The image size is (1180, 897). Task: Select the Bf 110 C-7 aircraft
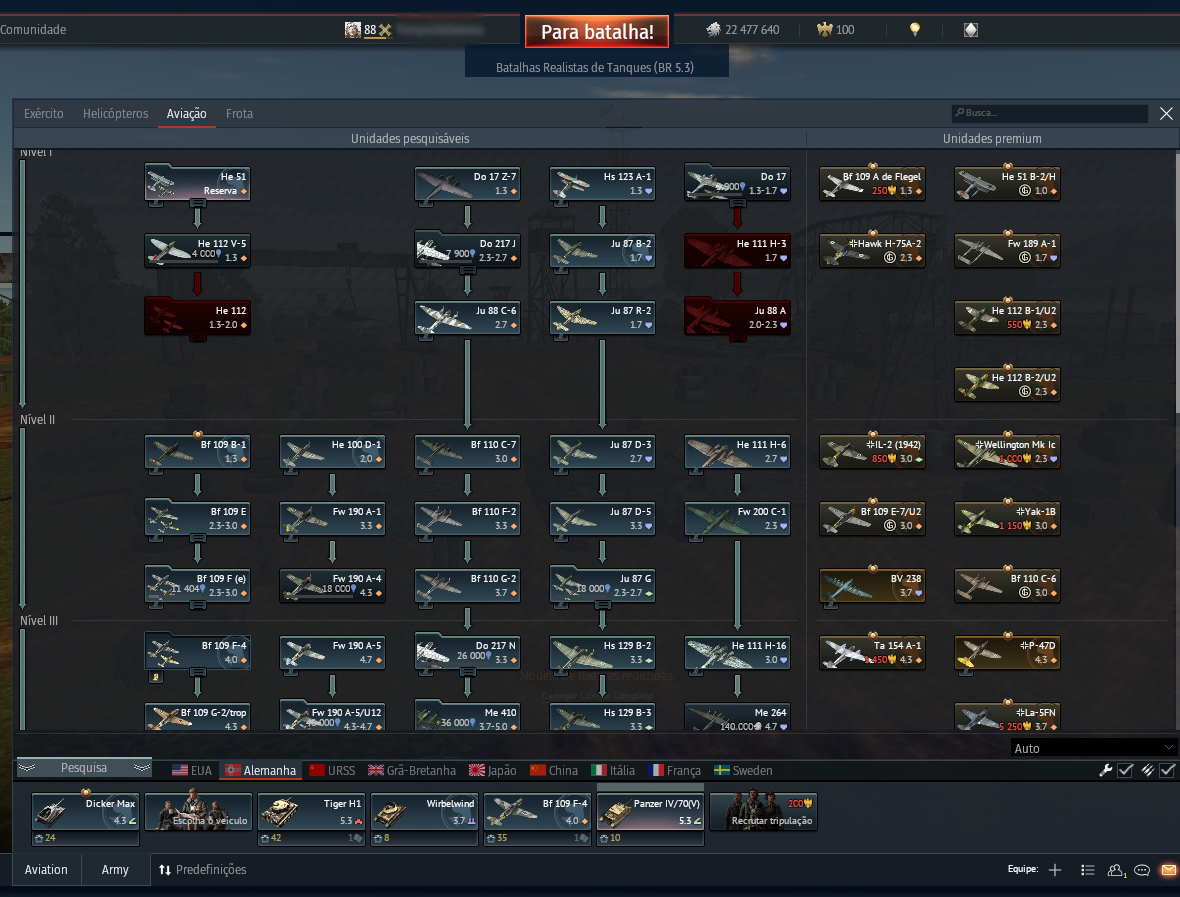pyautogui.click(x=467, y=452)
